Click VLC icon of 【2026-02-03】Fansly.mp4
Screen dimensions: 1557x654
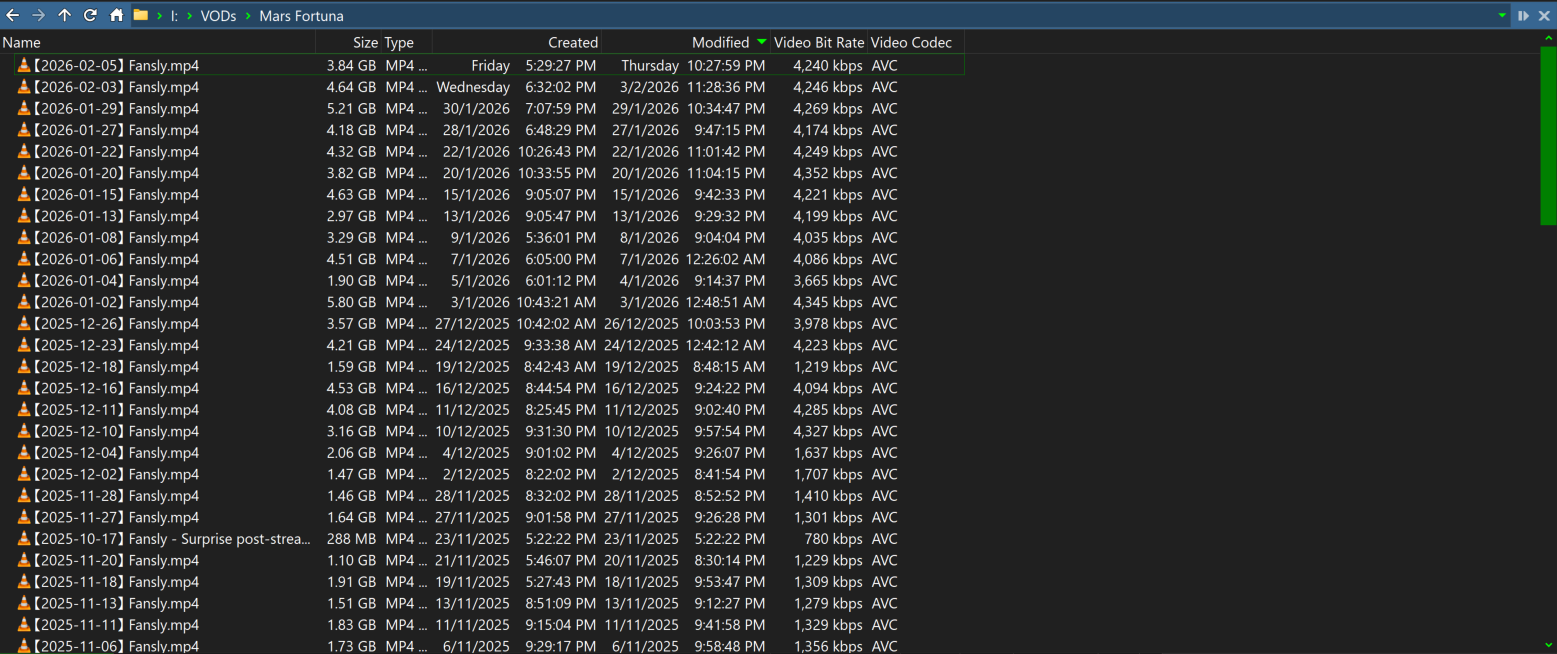tap(24, 87)
